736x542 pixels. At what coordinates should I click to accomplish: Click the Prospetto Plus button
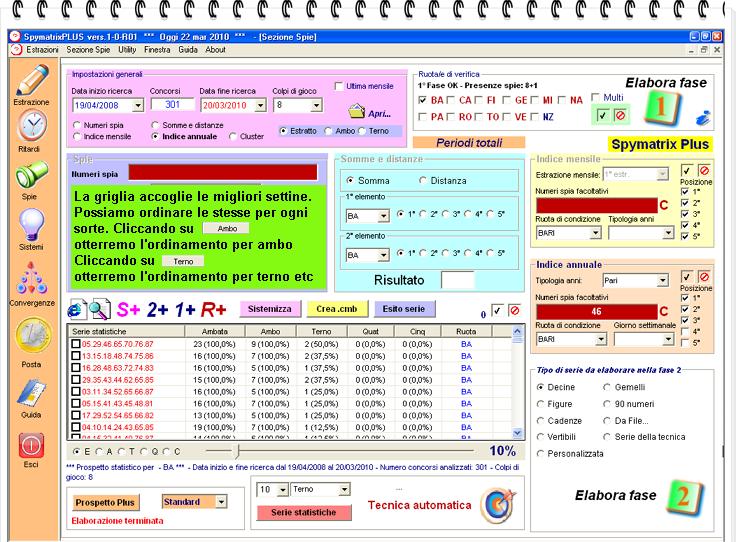tap(105, 503)
